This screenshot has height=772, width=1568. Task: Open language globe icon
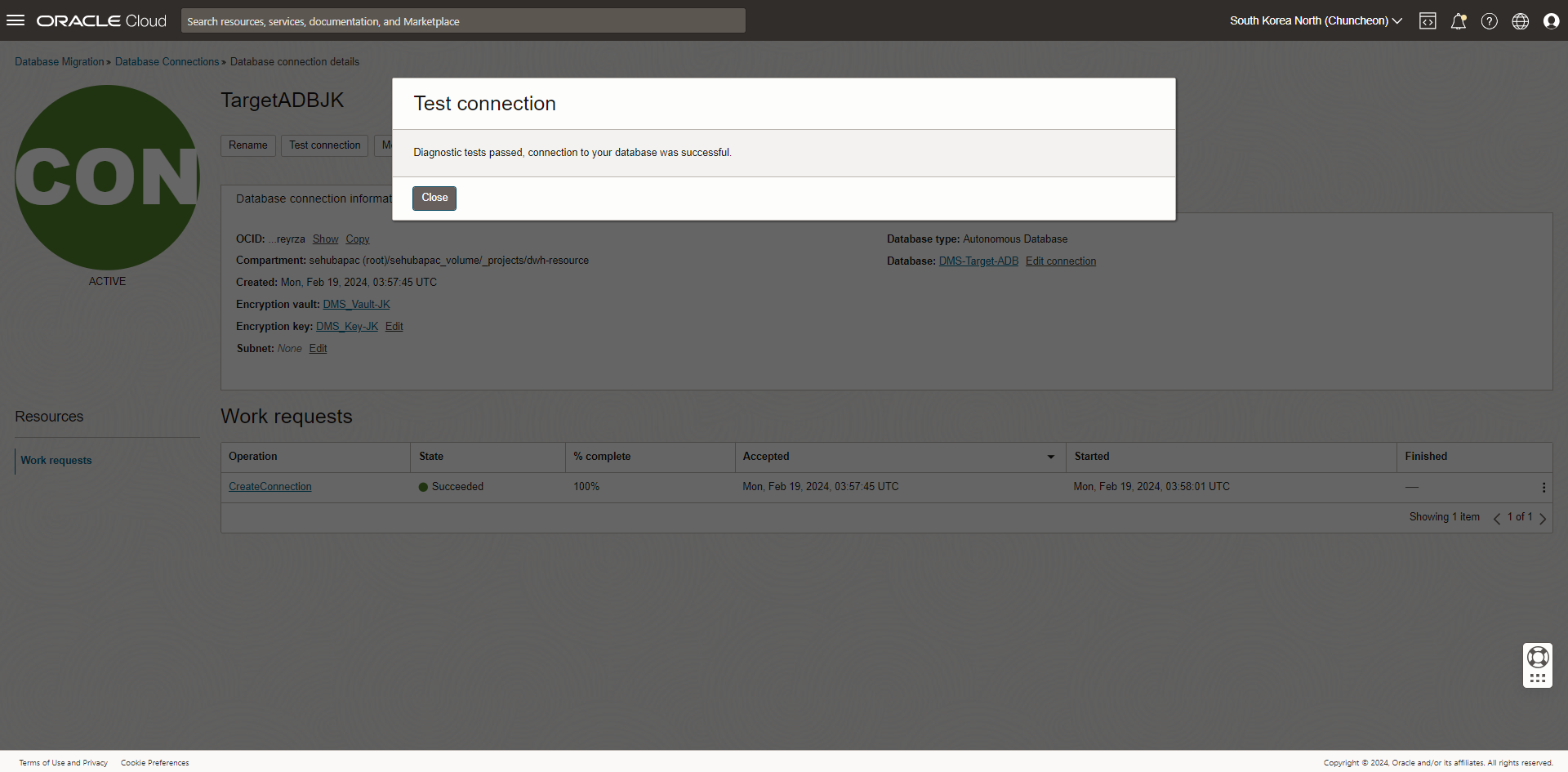(x=1521, y=21)
